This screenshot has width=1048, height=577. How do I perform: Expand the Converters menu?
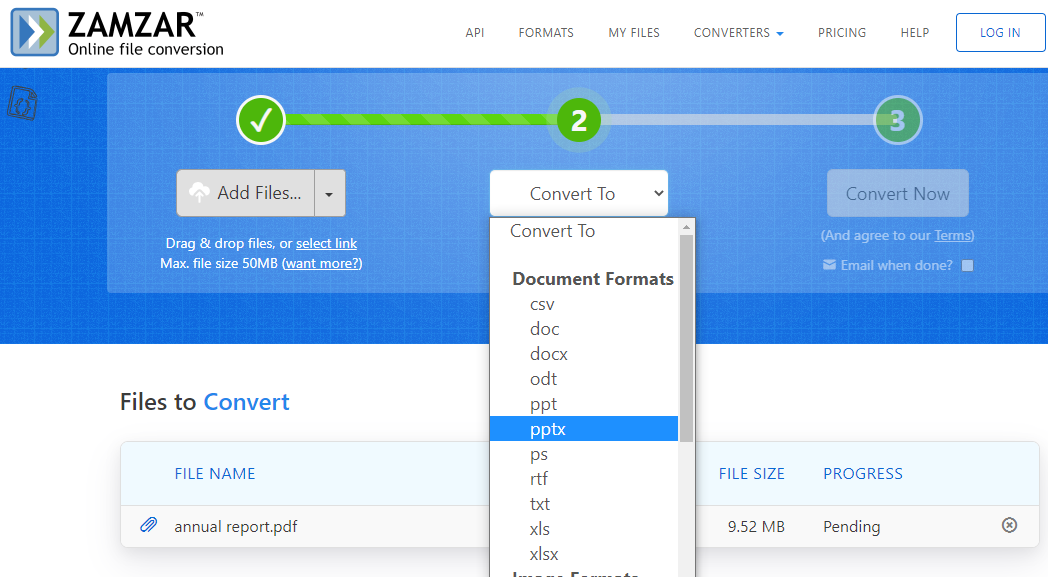[738, 33]
